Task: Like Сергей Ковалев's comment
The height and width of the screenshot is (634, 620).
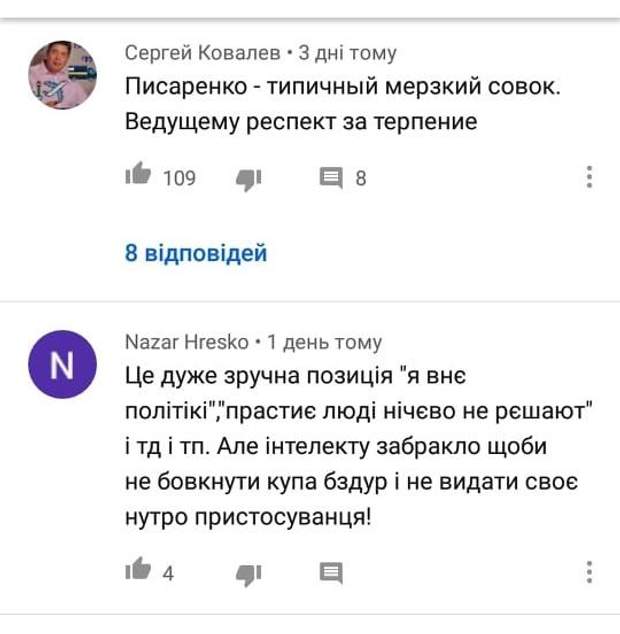Action: (137, 178)
